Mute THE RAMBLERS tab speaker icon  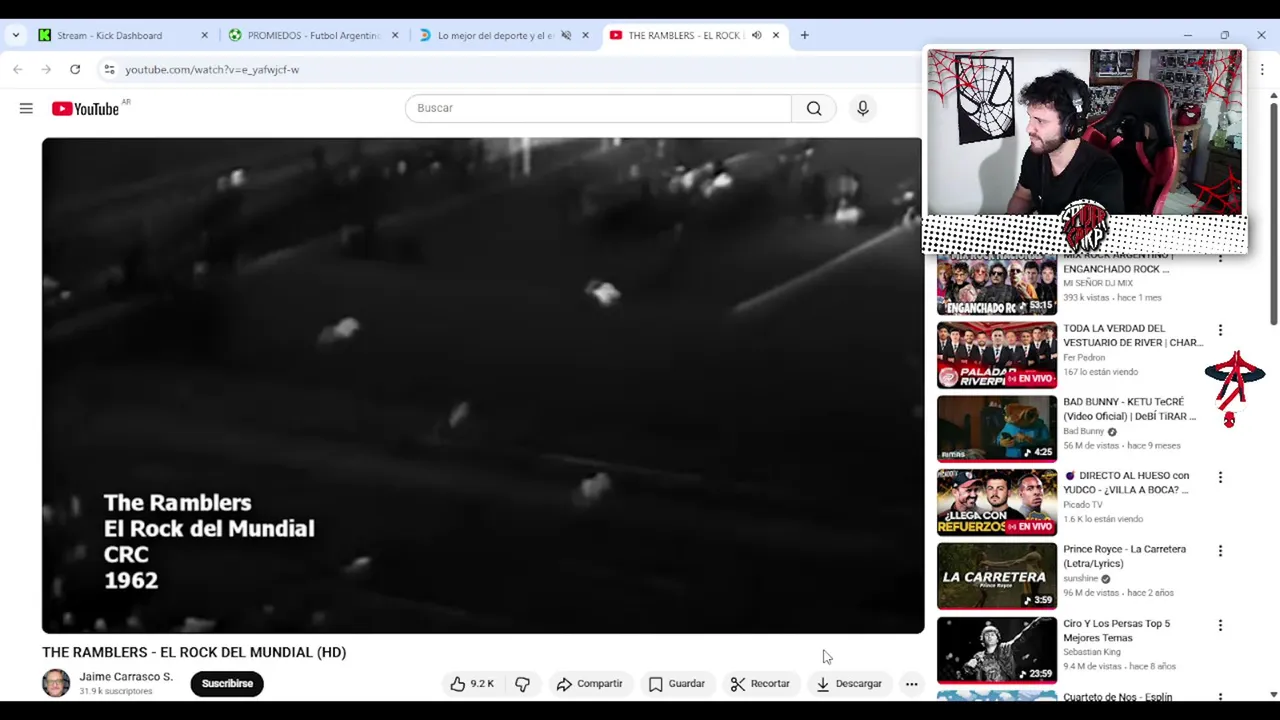coord(756,35)
